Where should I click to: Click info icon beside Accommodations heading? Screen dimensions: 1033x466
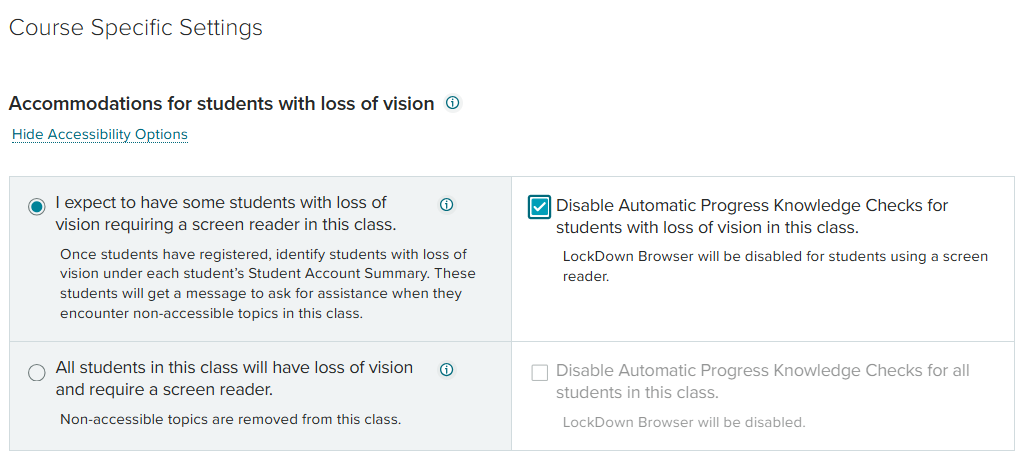(452, 103)
